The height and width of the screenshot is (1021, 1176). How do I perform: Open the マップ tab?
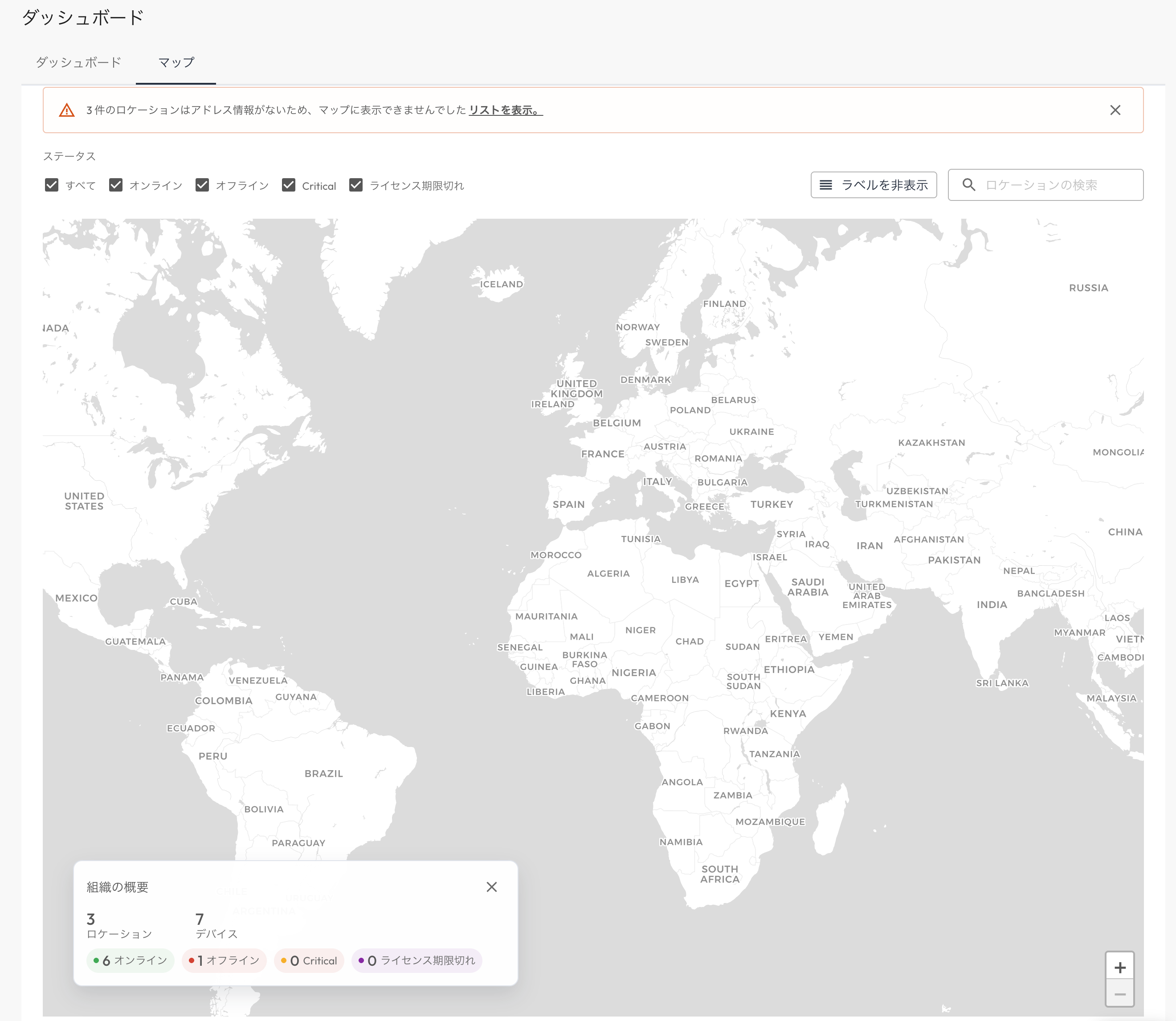176,62
